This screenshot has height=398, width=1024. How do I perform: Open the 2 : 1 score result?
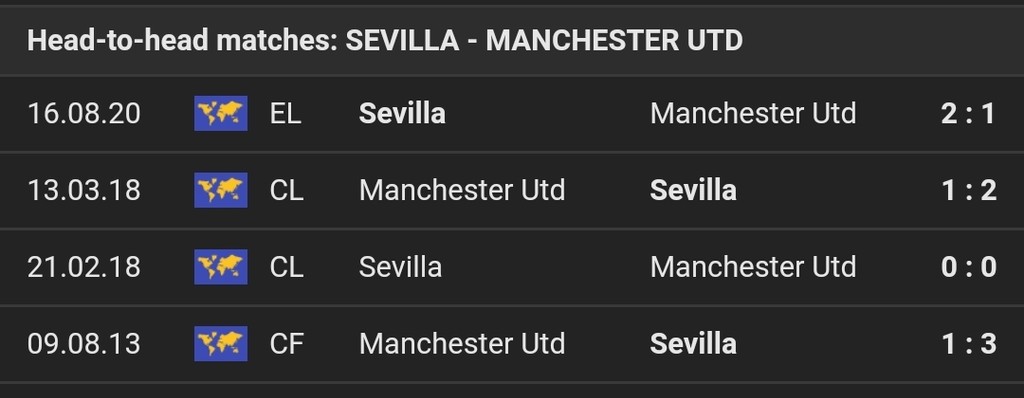click(968, 114)
